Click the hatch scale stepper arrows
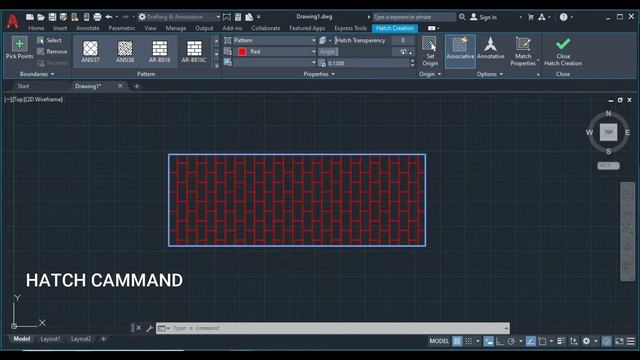The width and height of the screenshot is (640, 360). pos(412,63)
